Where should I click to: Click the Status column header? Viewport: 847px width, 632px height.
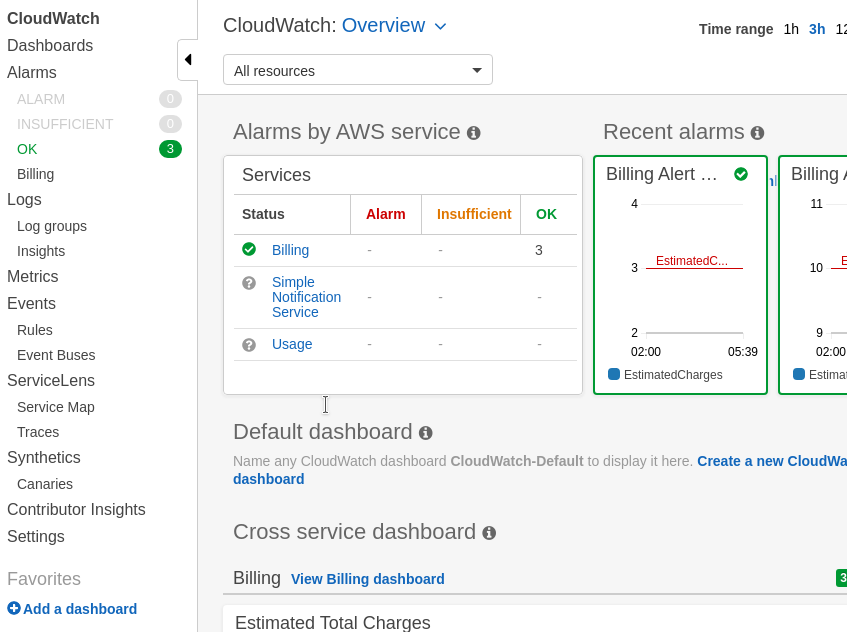tap(263, 214)
